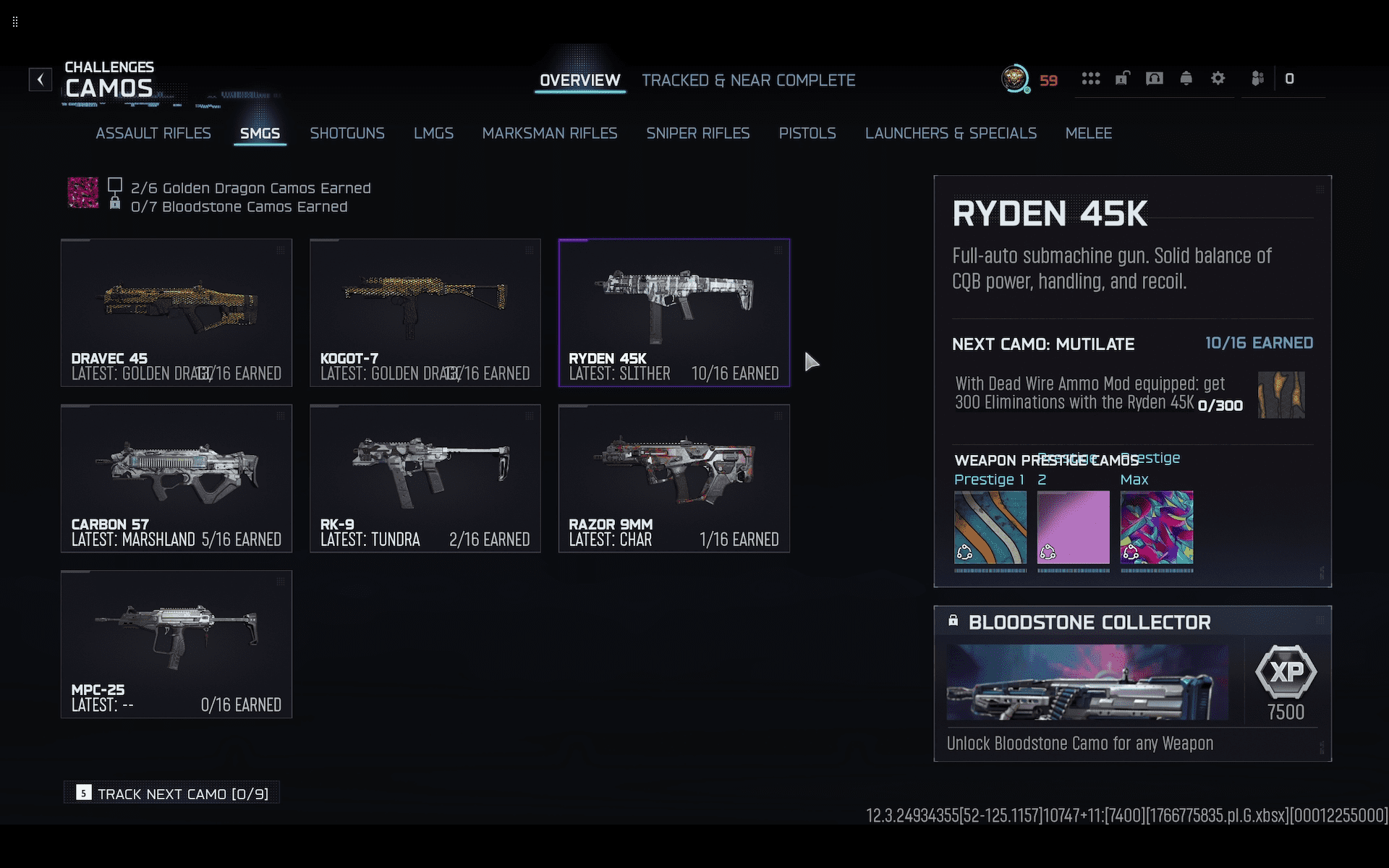Open the player profile emblem
Screen dimensions: 1389x868
pyautogui.click(x=1015, y=79)
